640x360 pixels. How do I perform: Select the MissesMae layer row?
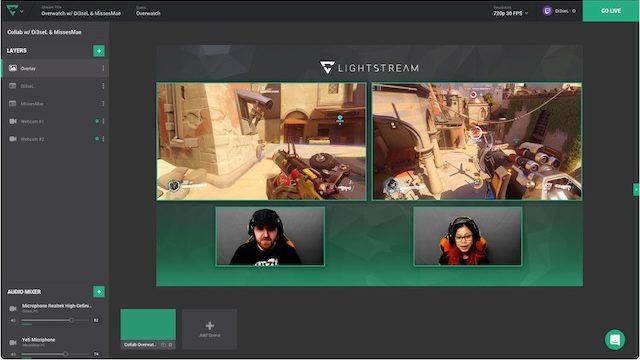point(56,104)
